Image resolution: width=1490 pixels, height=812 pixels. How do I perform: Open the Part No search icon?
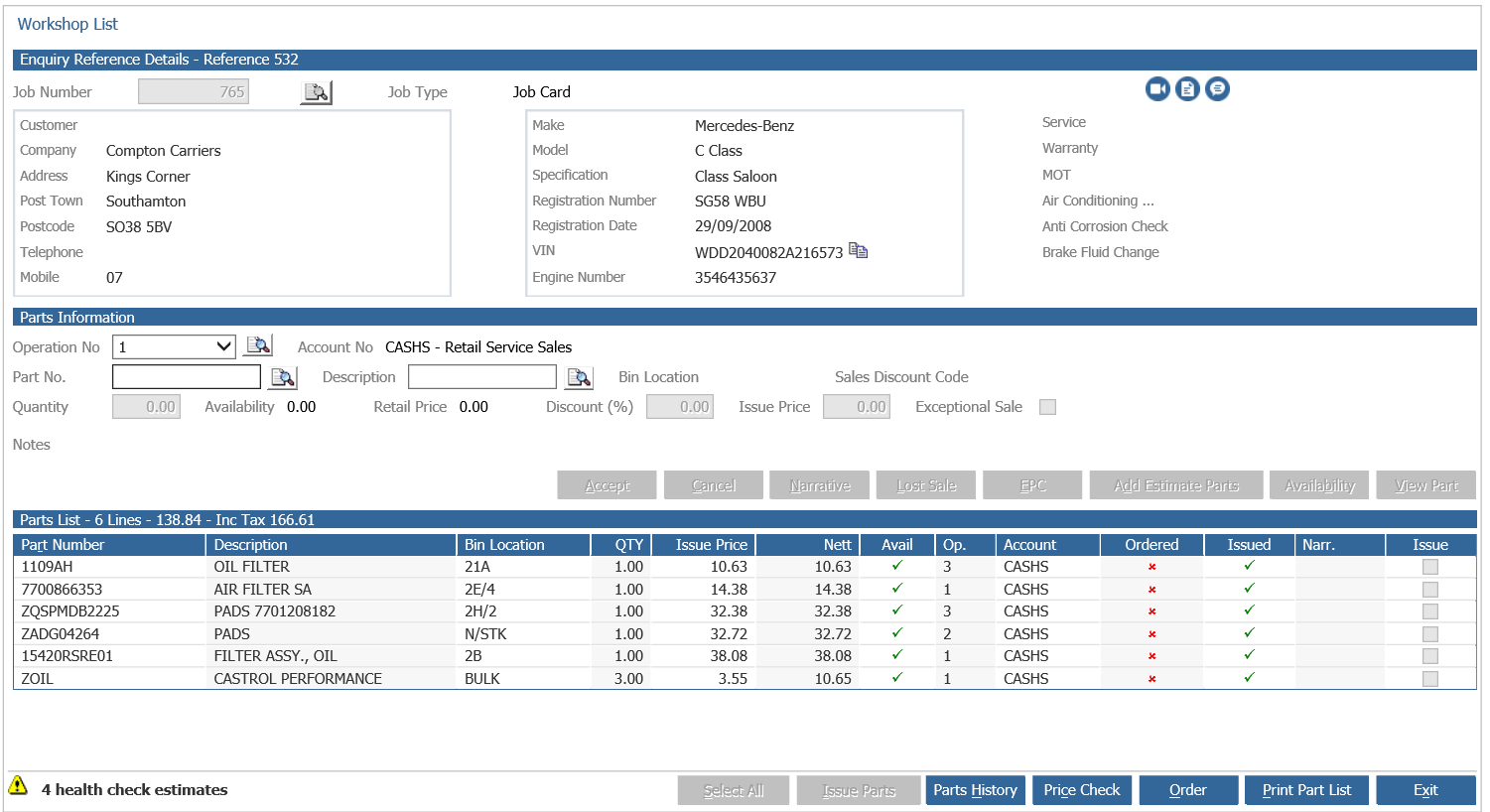tap(283, 378)
